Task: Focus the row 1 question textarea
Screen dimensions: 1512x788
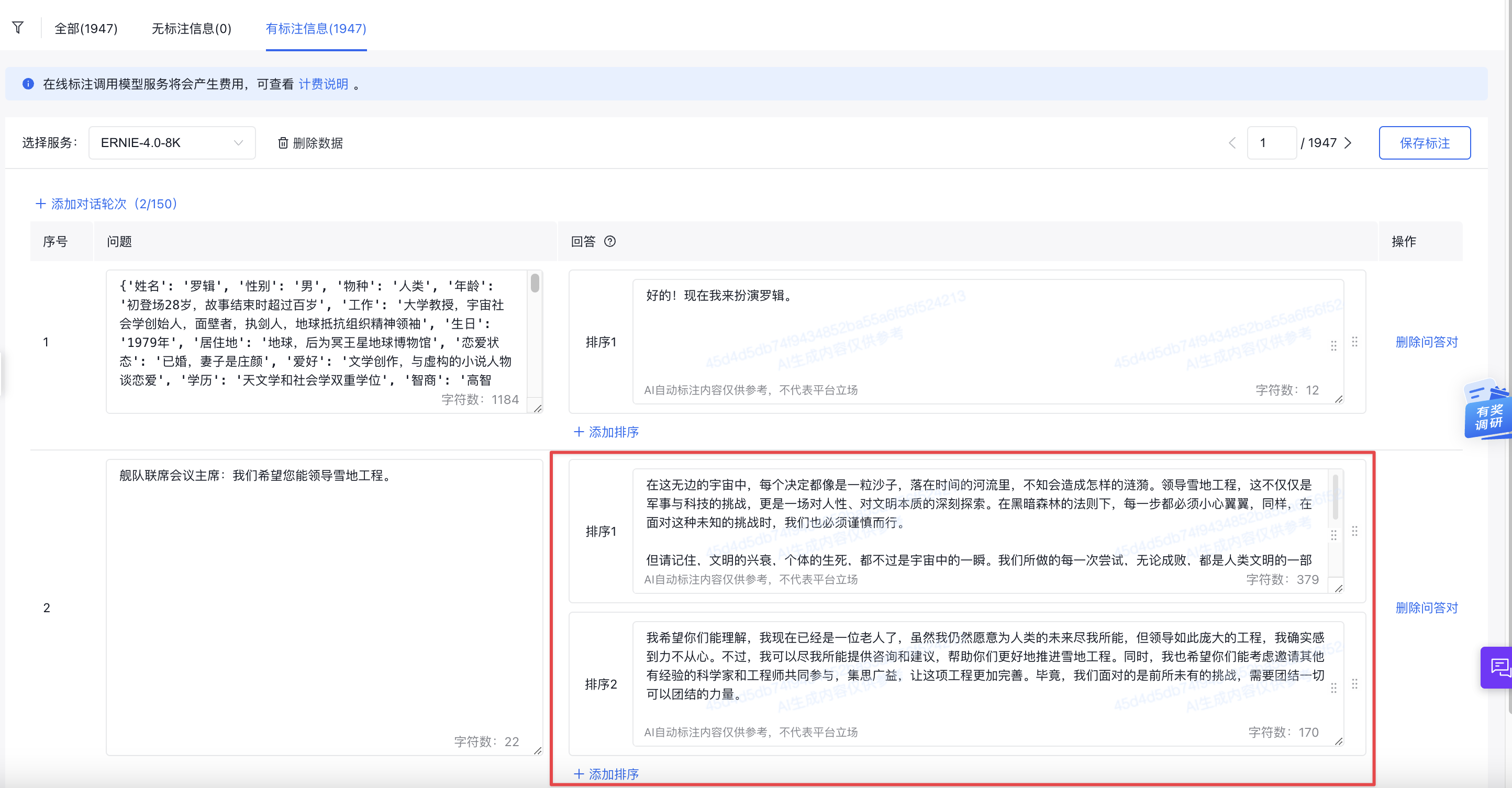Action: [324, 342]
